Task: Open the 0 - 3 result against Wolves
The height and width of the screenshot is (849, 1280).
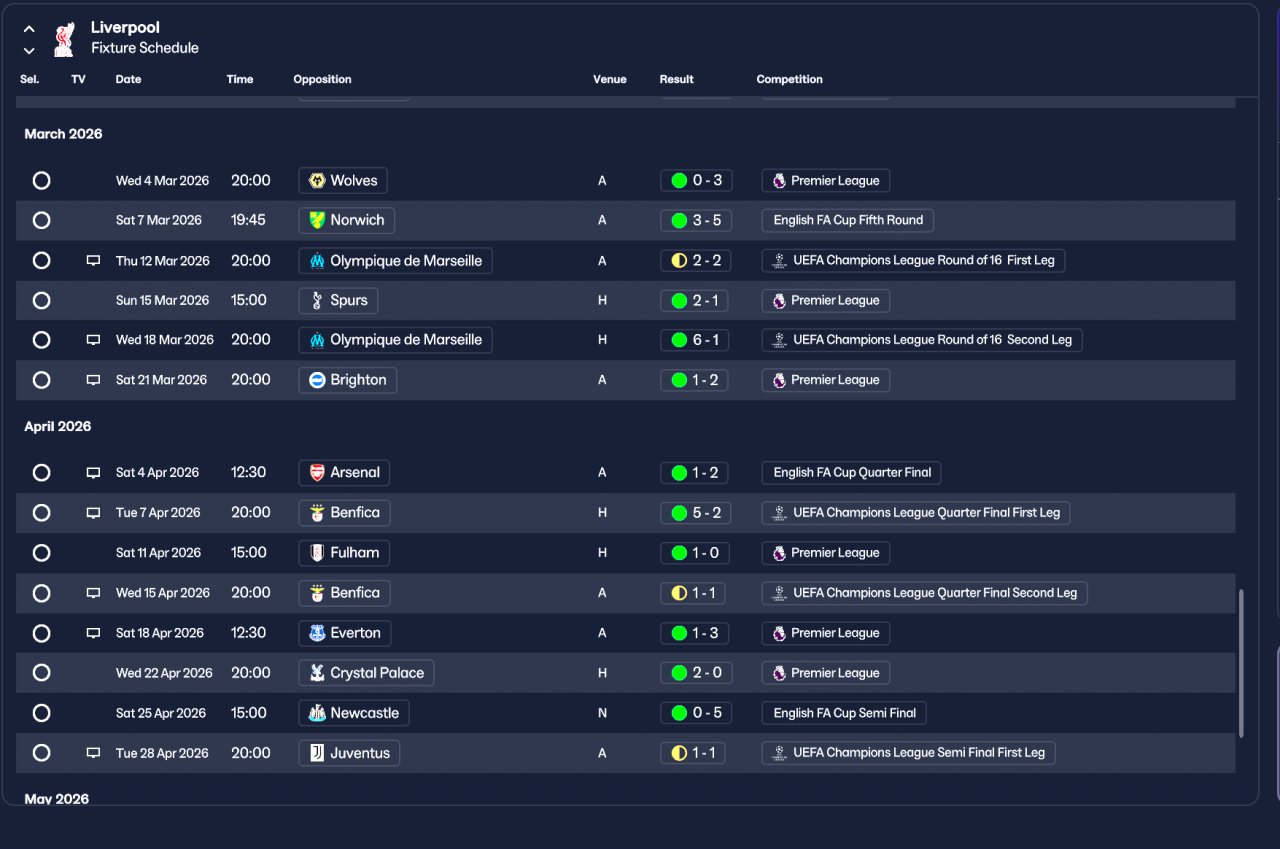Action: point(696,181)
